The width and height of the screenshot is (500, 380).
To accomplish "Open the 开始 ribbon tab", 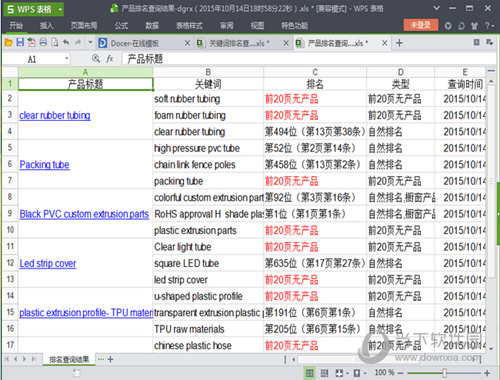I will coord(16,25).
